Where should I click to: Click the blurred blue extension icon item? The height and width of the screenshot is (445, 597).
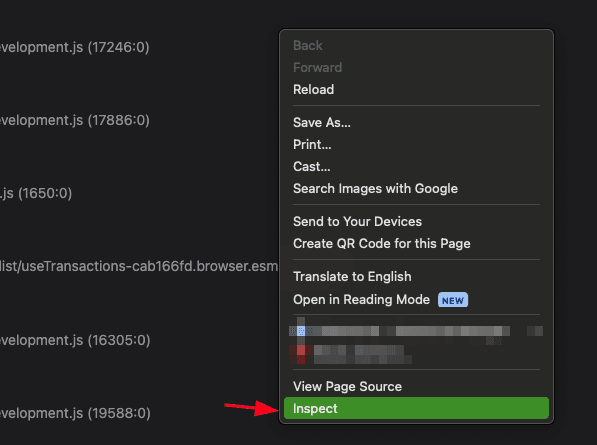[x=416, y=331]
